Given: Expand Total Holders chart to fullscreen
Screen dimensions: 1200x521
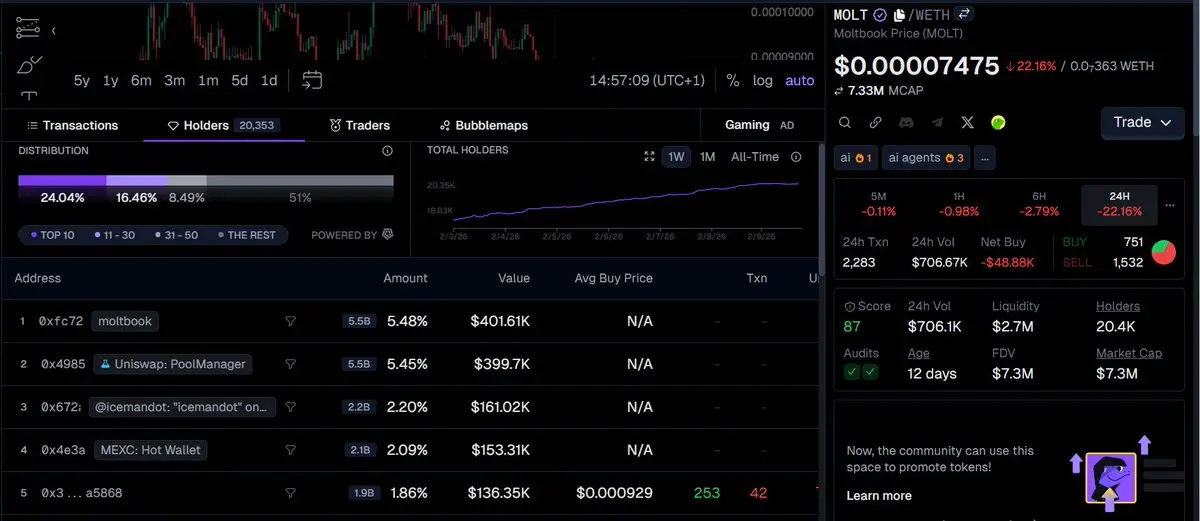Looking at the screenshot, I should coord(649,157).
